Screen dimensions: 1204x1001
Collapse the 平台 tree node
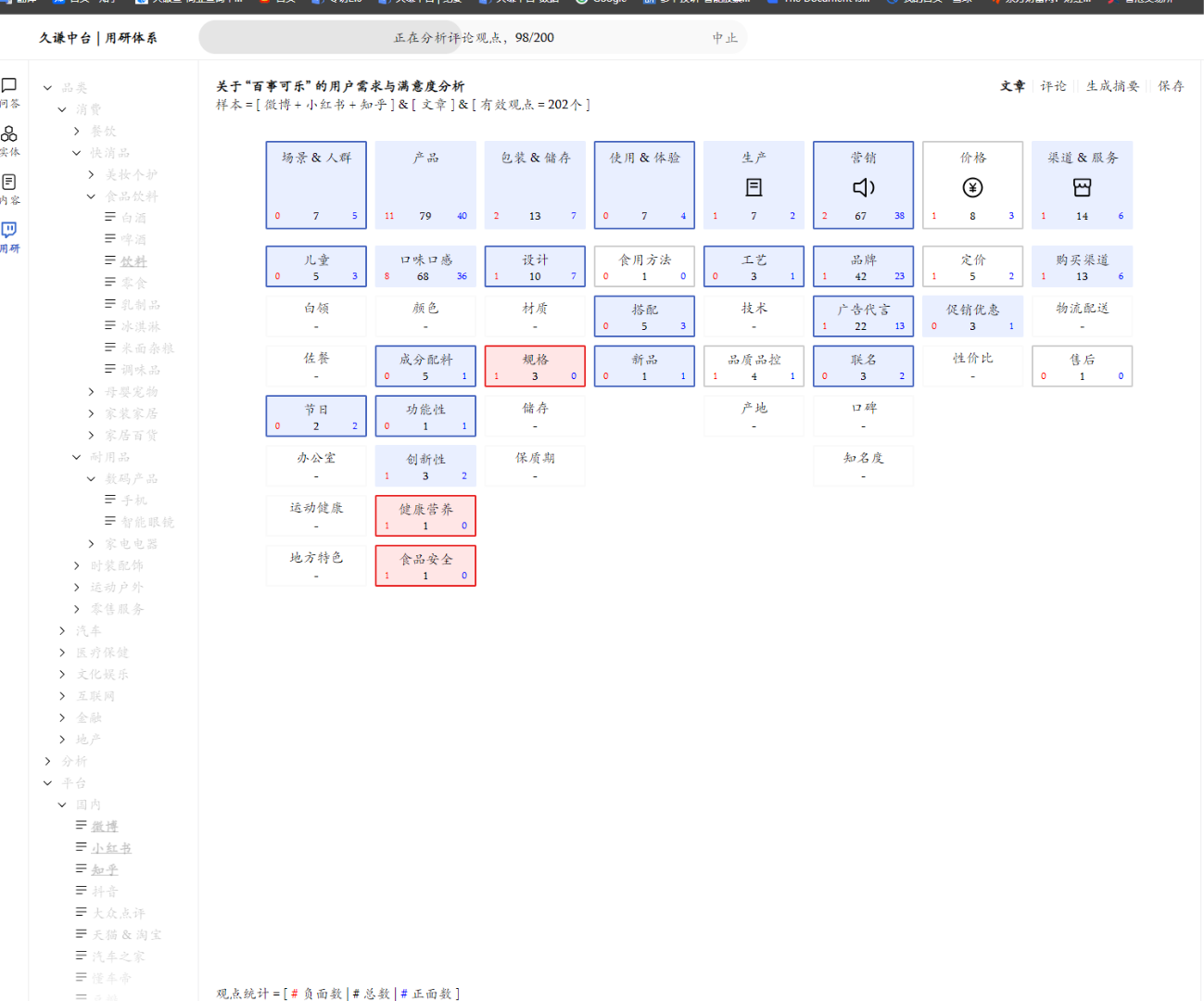tap(48, 782)
